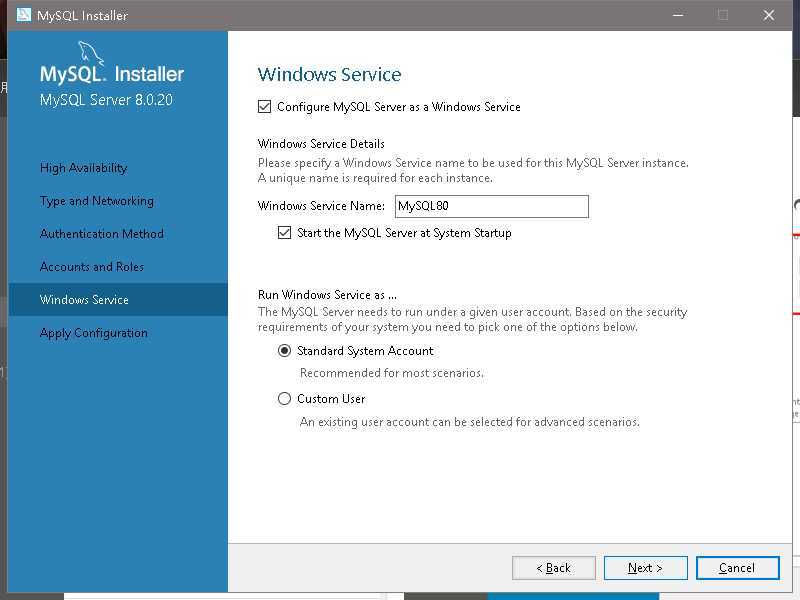Image resolution: width=800 pixels, height=600 pixels.
Task: Click the MySQL Installer title bar icon
Action: tap(23, 15)
